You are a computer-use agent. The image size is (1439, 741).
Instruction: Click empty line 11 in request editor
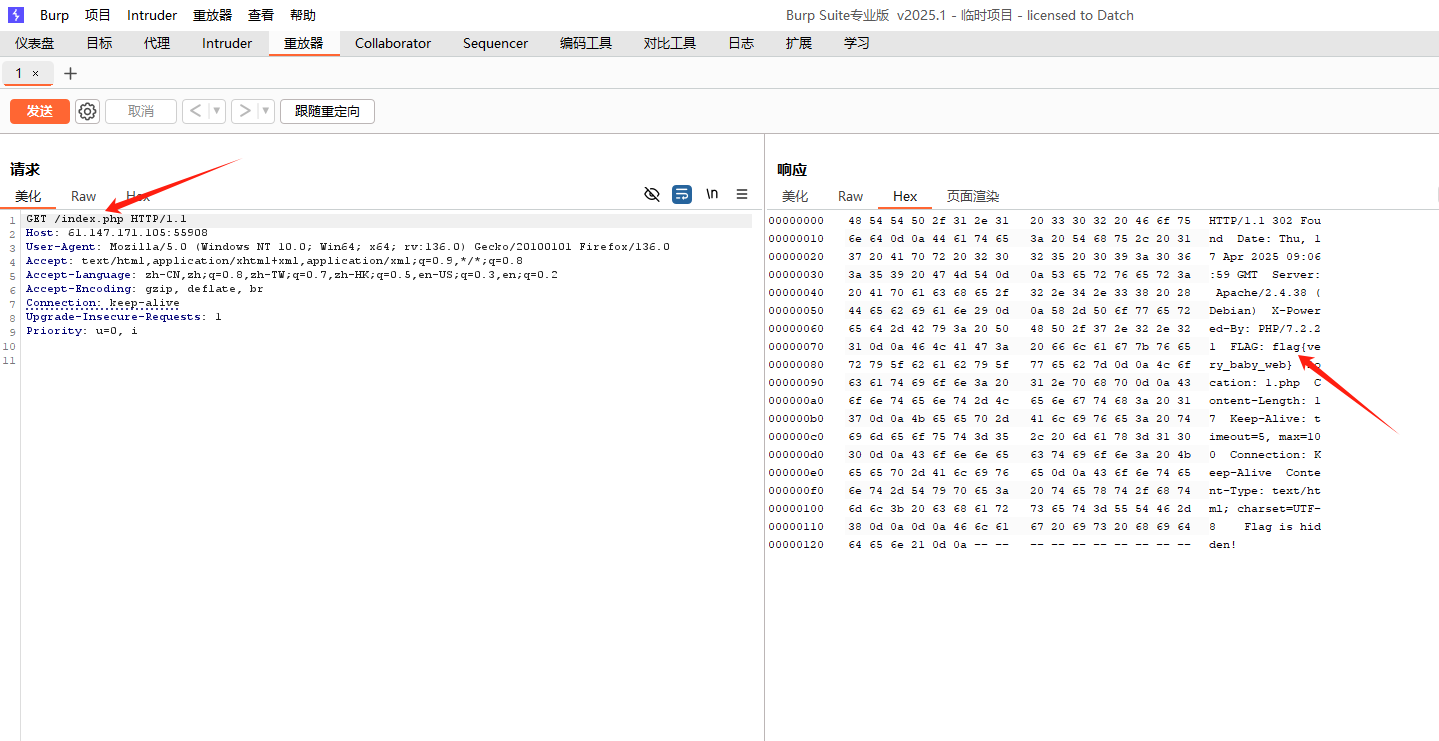[x=386, y=359]
